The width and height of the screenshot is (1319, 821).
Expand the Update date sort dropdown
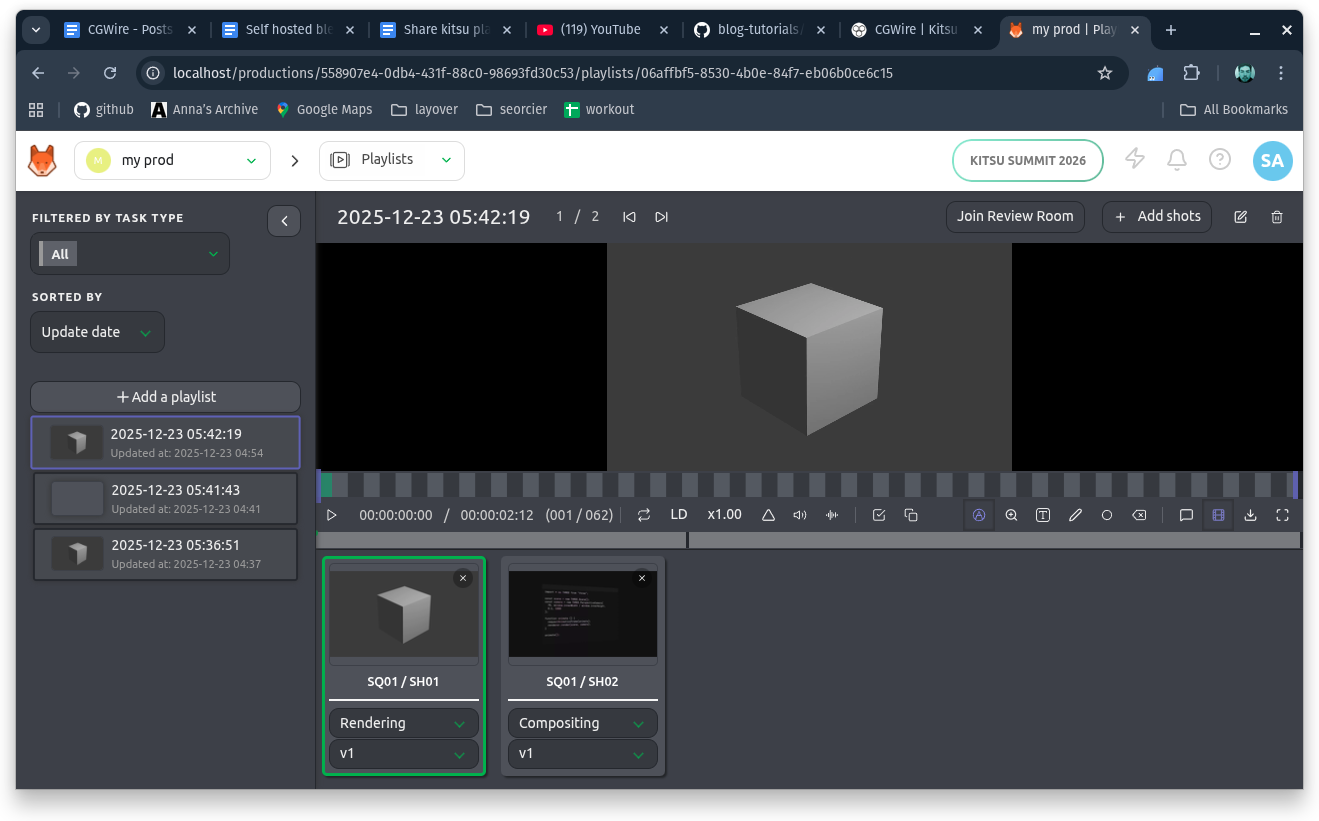[x=97, y=332]
